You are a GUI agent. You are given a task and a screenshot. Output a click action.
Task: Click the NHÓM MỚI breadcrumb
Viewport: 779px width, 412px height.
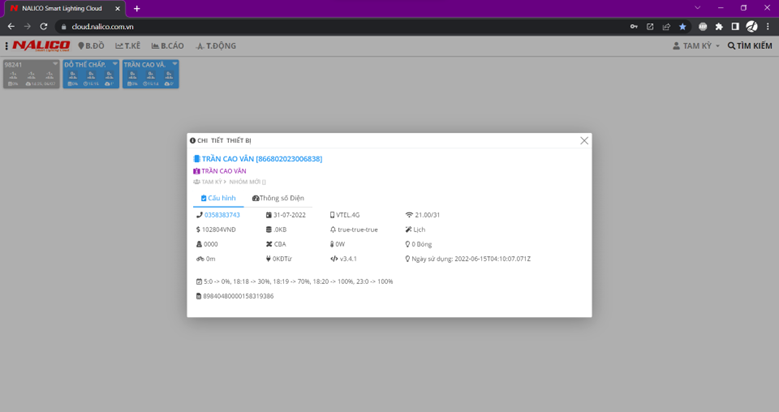point(247,182)
